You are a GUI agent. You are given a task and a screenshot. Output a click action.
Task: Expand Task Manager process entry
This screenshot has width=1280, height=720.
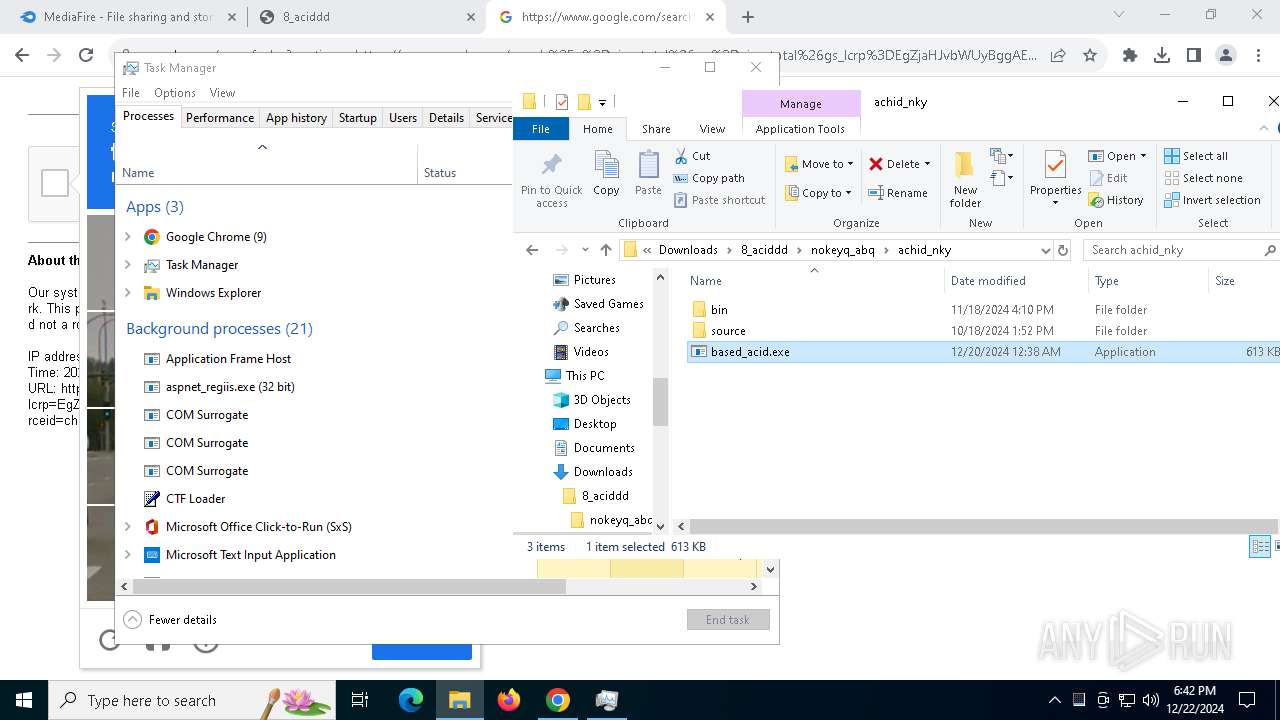click(128, 265)
